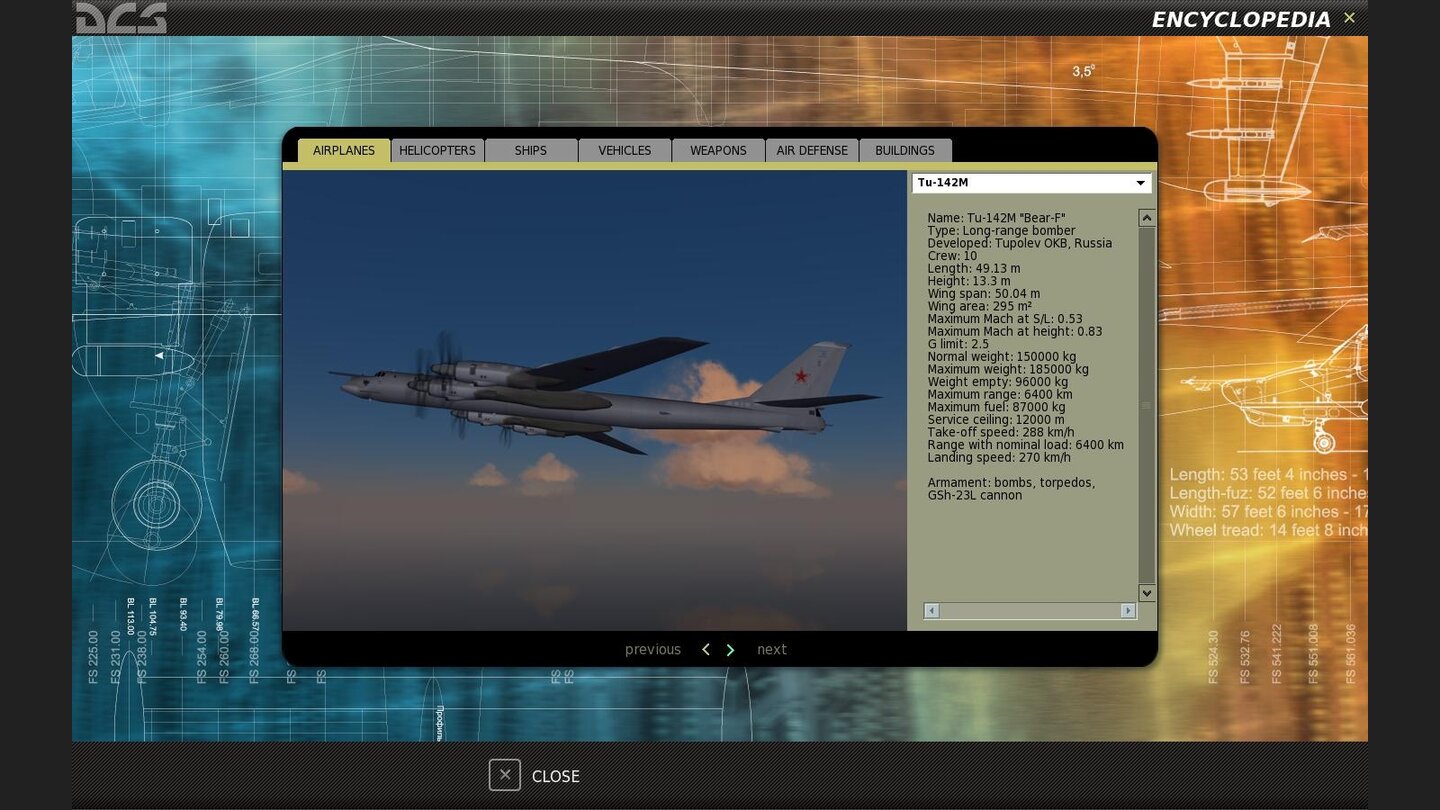The image size is (1440, 810).
Task: Click 'Maximum Mach at height: 0.83' text
Action: (1015, 332)
